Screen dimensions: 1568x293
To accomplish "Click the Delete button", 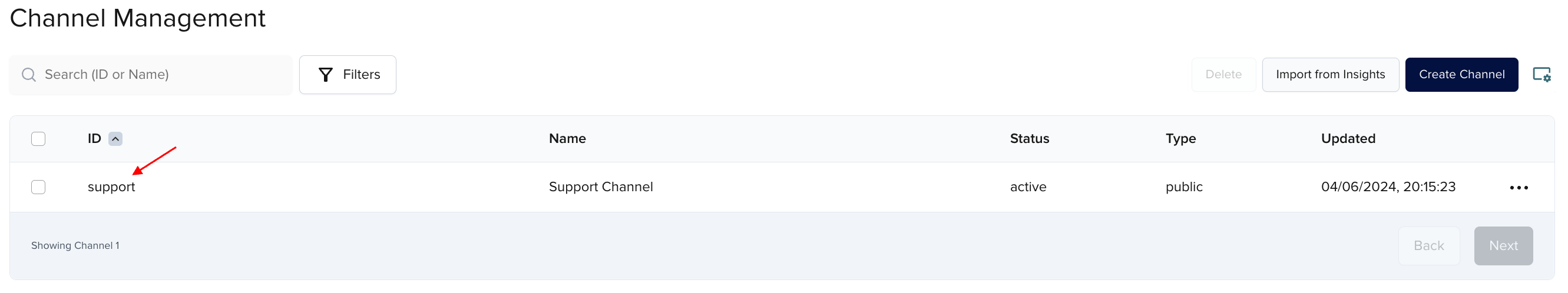I will [1223, 75].
